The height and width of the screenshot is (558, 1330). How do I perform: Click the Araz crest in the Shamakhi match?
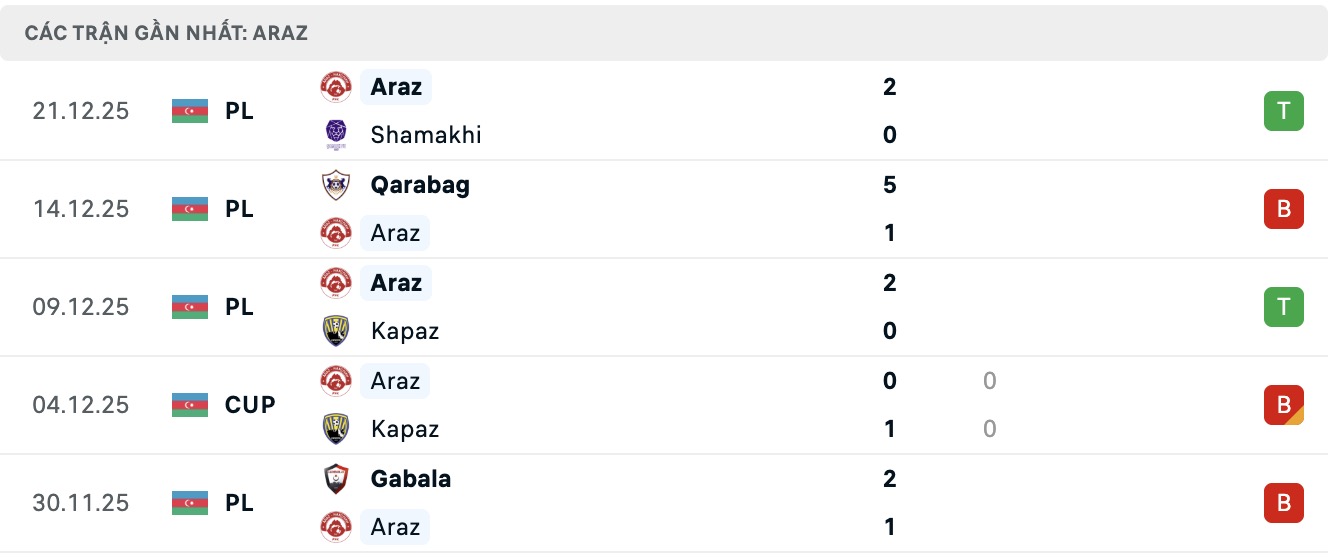tap(336, 87)
